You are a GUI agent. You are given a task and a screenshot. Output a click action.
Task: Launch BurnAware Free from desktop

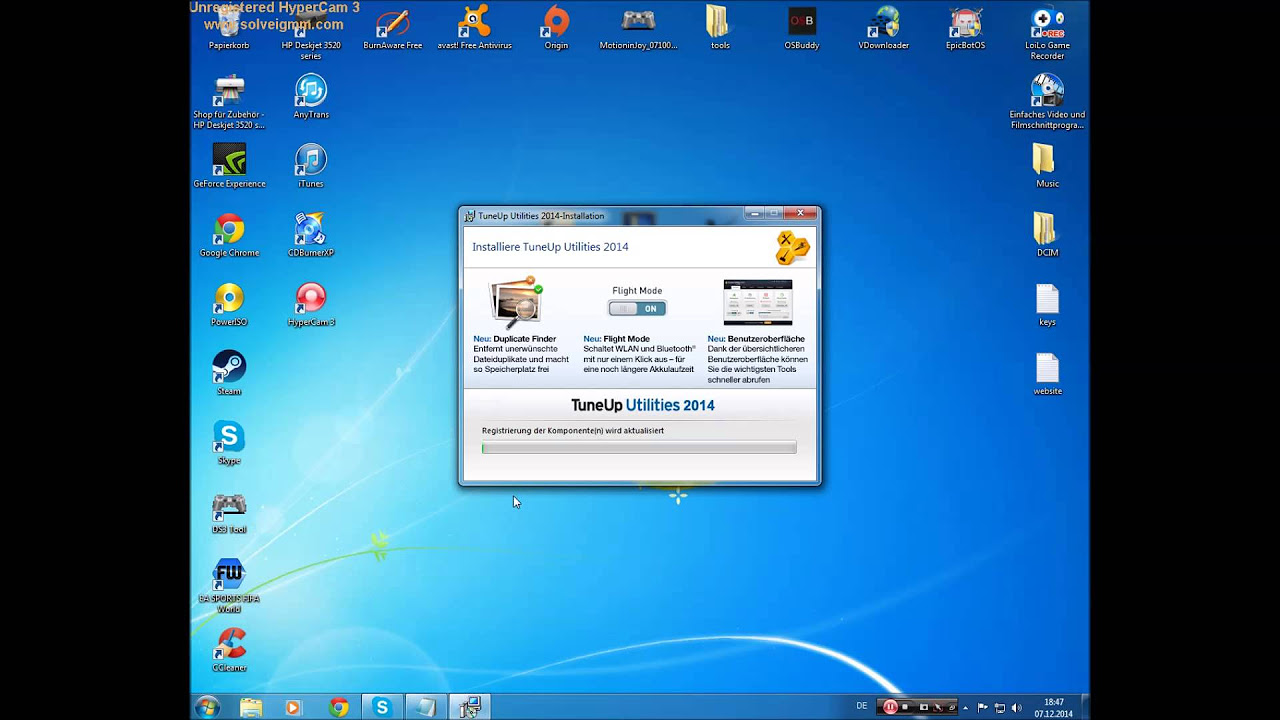pos(393,28)
